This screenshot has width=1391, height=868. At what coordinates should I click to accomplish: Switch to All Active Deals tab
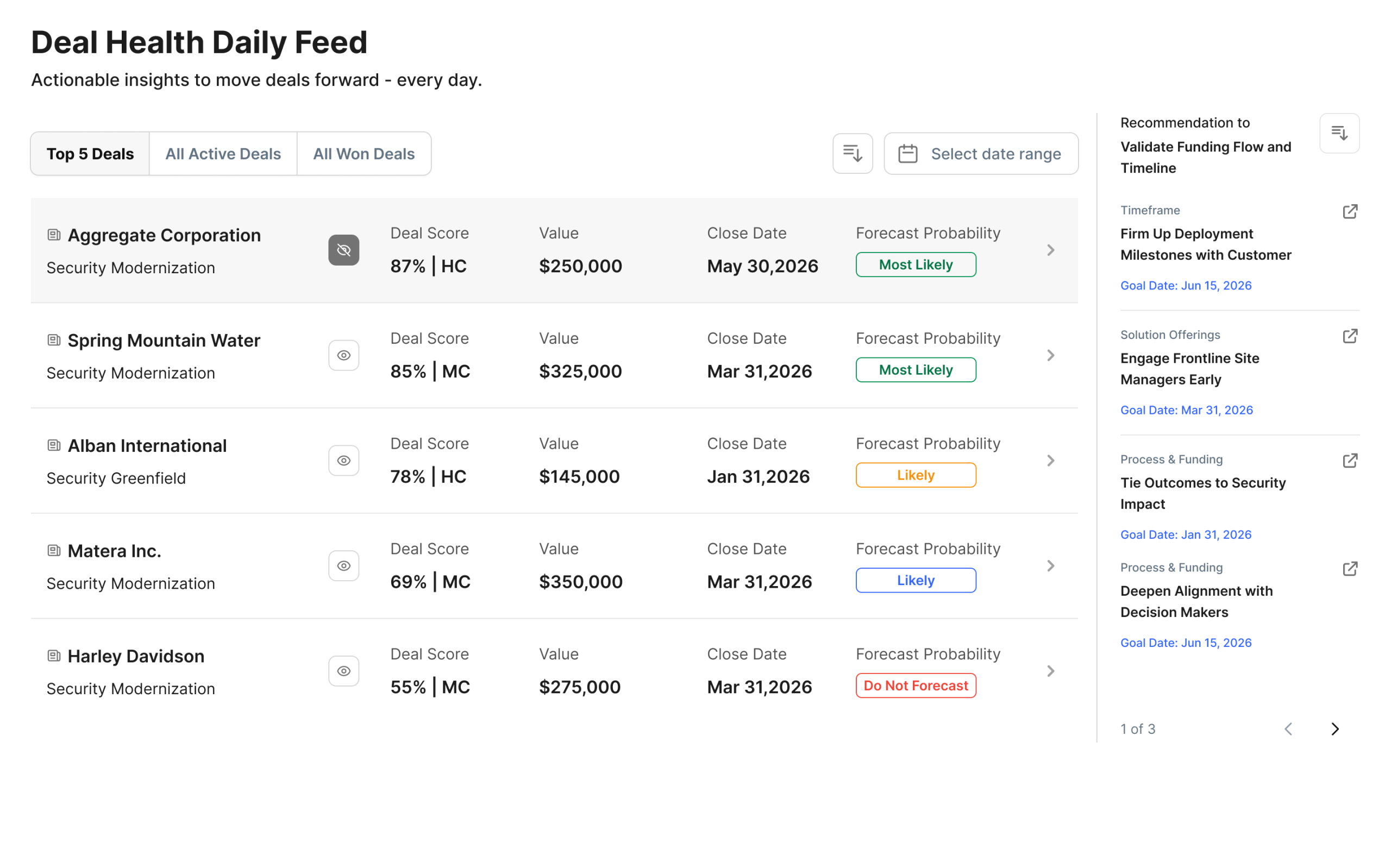click(x=223, y=154)
